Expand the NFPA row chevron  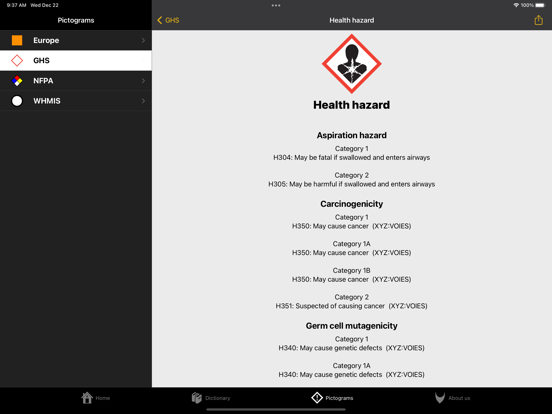[143, 81]
